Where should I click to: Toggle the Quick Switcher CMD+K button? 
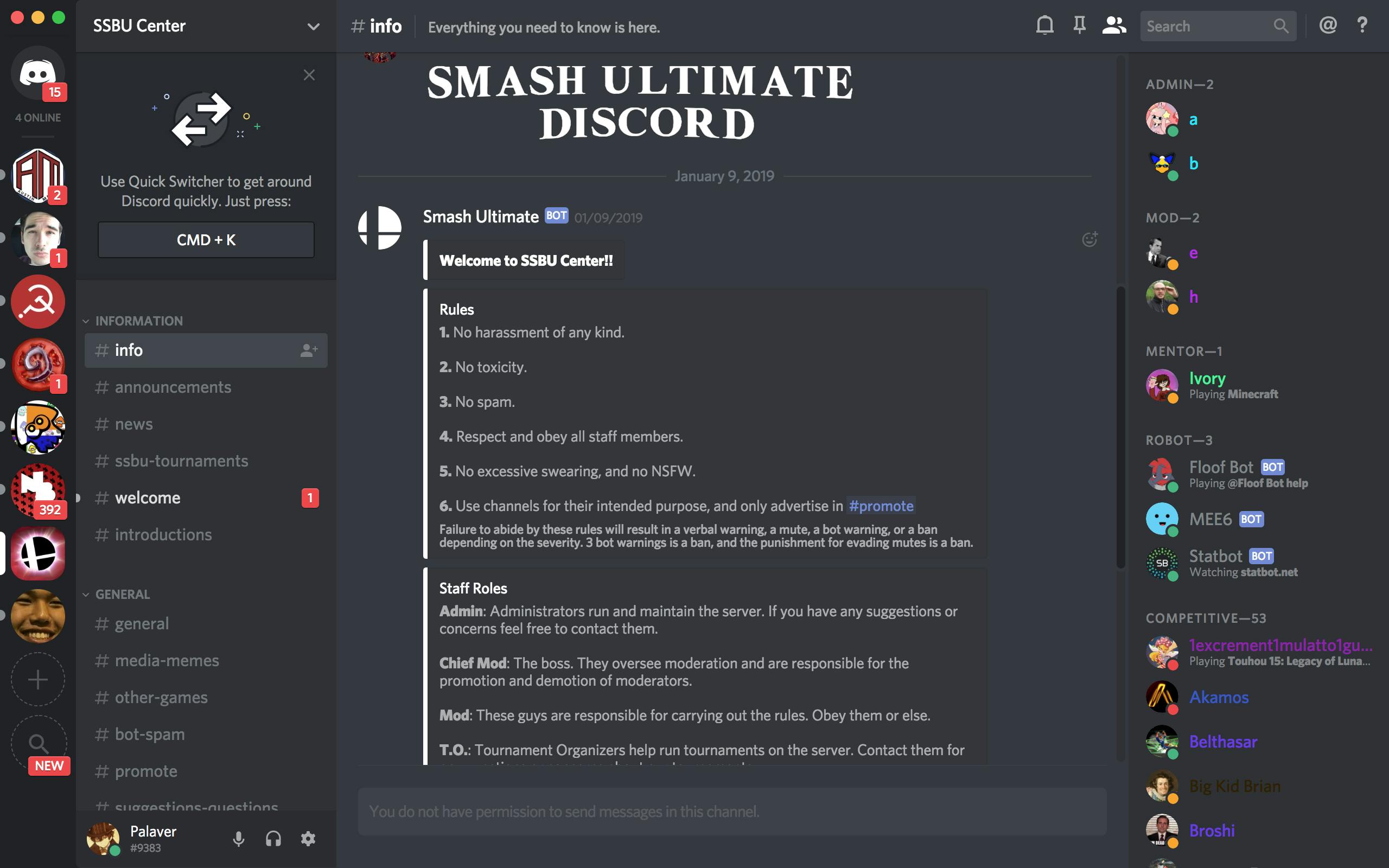pos(205,239)
